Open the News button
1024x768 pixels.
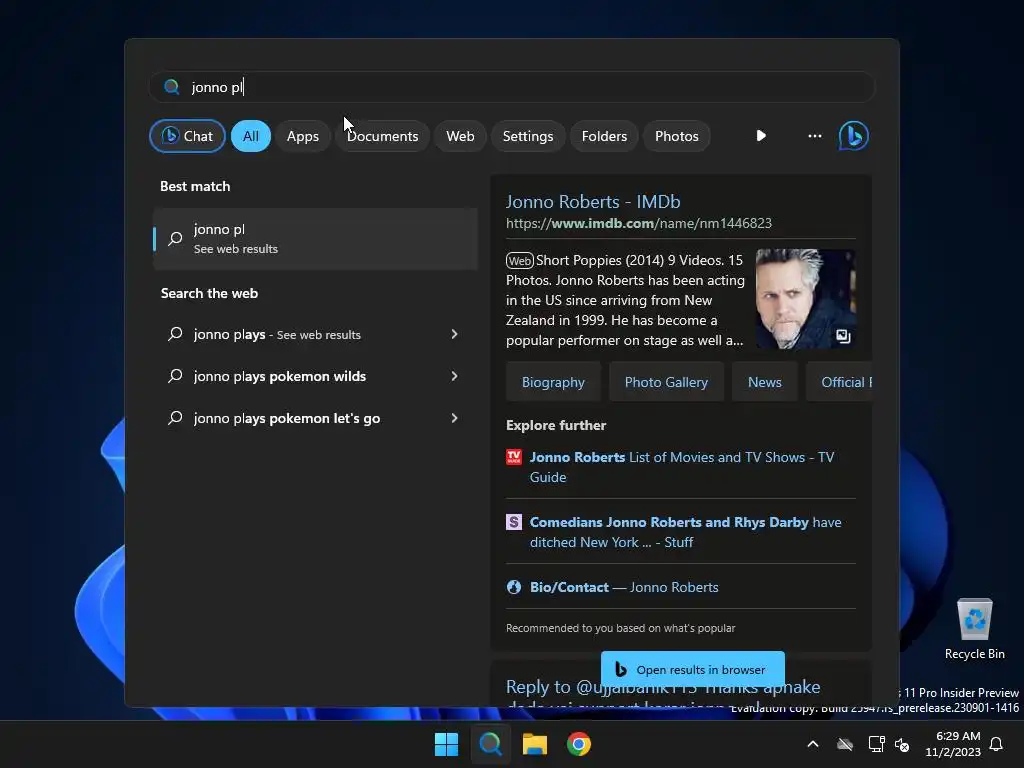(x=765, y=382)
